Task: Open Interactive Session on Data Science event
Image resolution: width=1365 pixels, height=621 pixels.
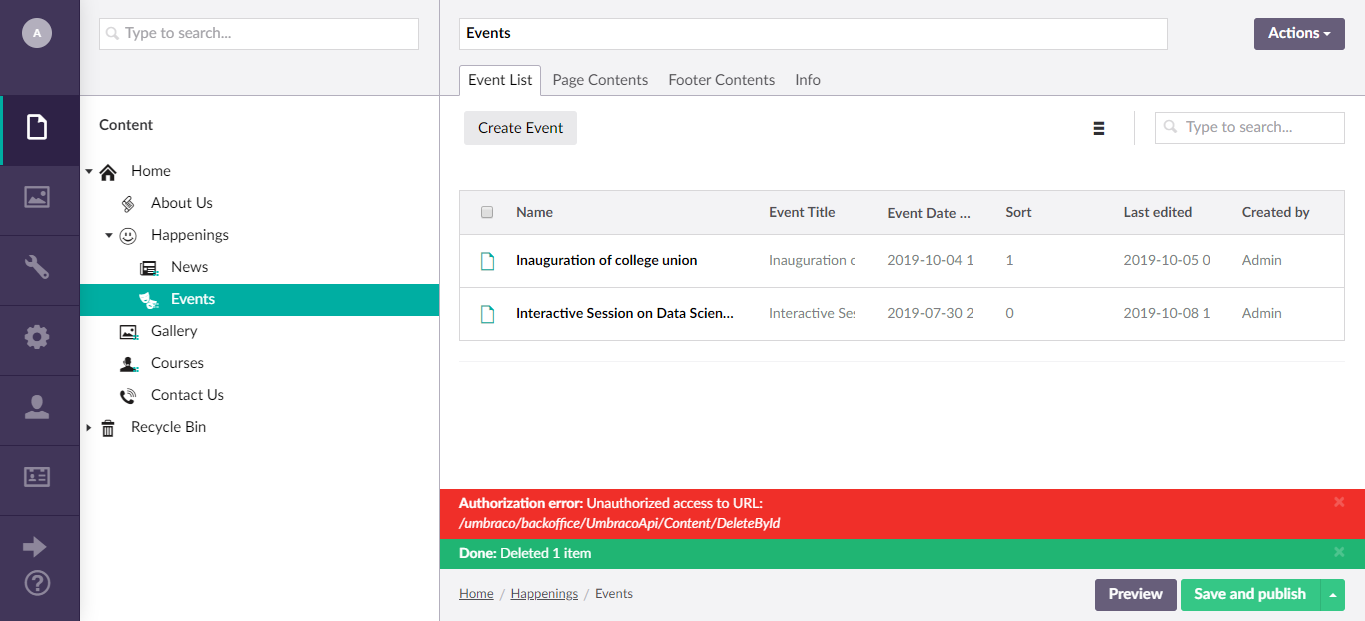Action: tap(625, 313)
